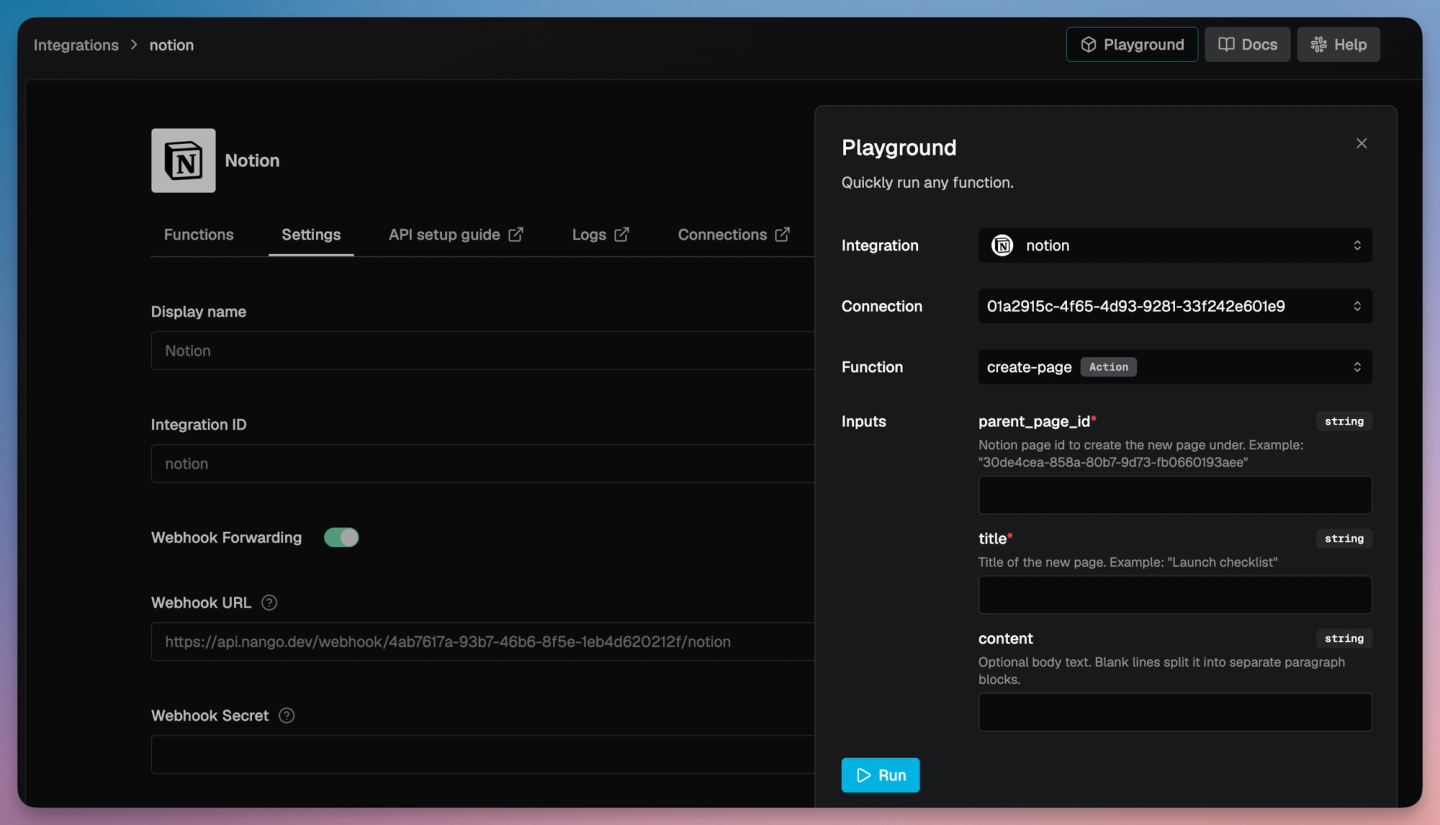Viewport: 1440px width, 825px height.
Task: Click the Display name field
Action: coord(483,351)
